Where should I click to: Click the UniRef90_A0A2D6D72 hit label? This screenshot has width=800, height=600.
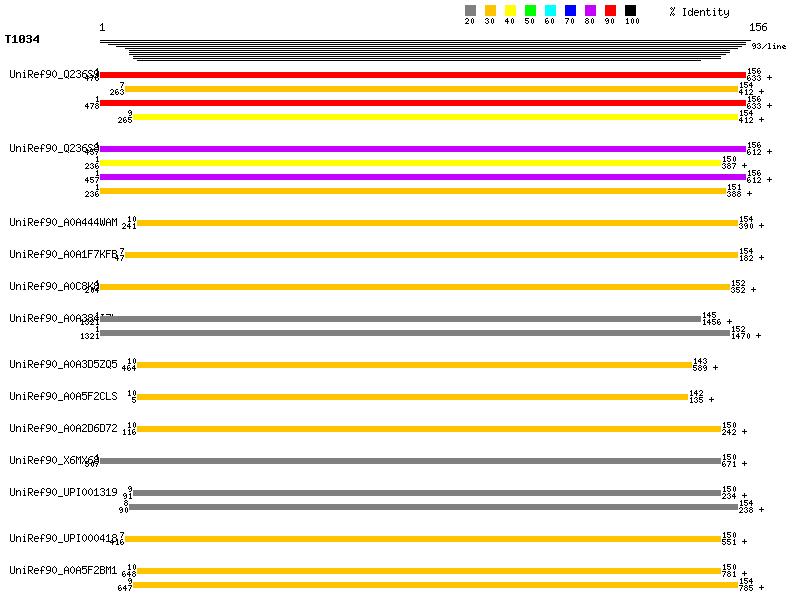(x=63, y=428)
